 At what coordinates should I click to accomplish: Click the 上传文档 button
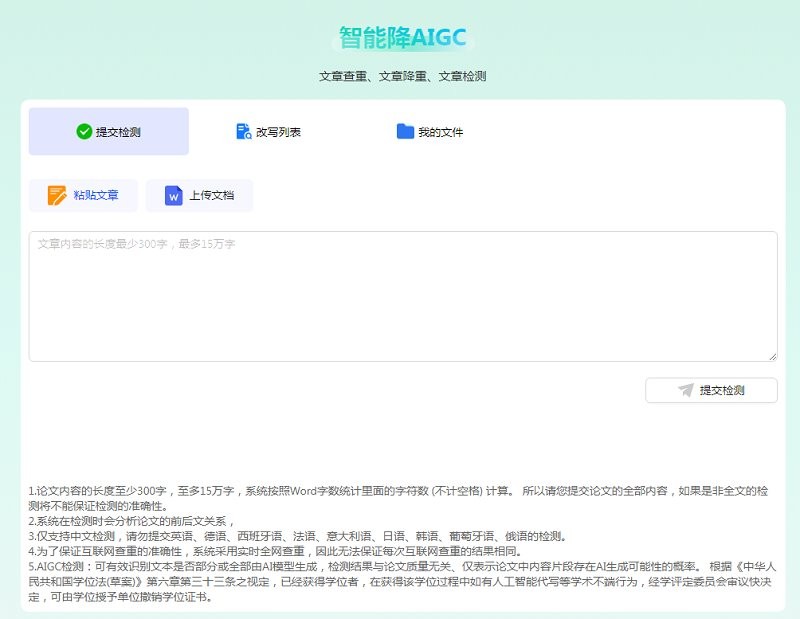[200, 194]
